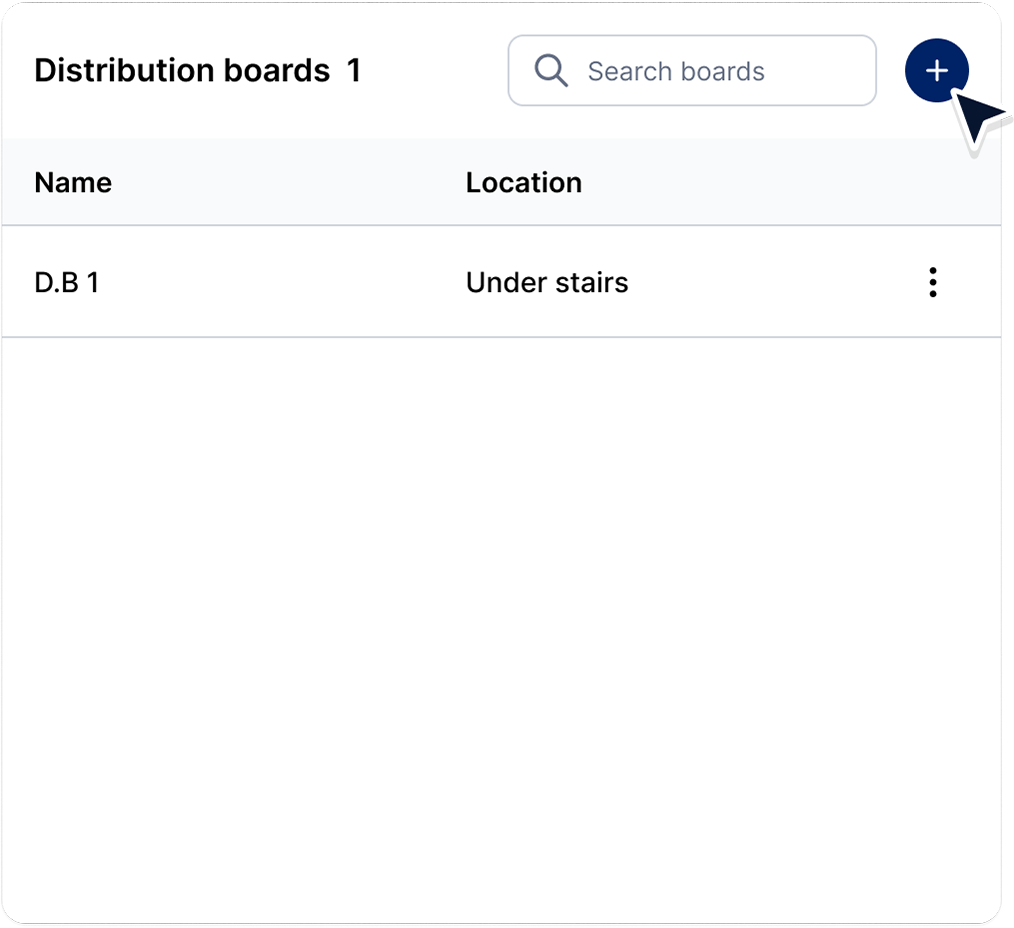Click the Location column header
Image resolution: width=1014 pixels, height=928 pixels.
click(524, 182)
